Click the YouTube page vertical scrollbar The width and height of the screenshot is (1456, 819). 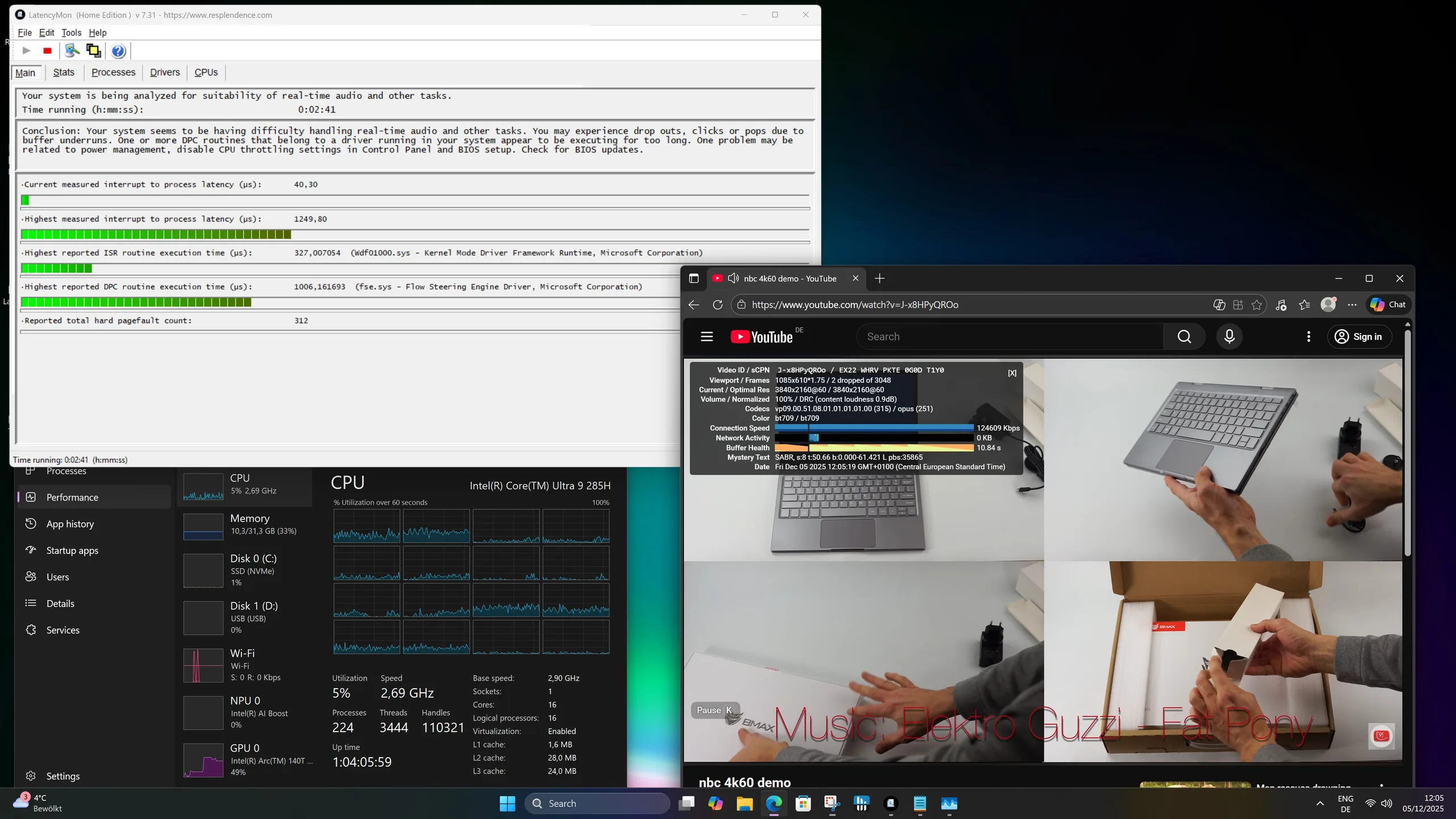point(1408,444)
